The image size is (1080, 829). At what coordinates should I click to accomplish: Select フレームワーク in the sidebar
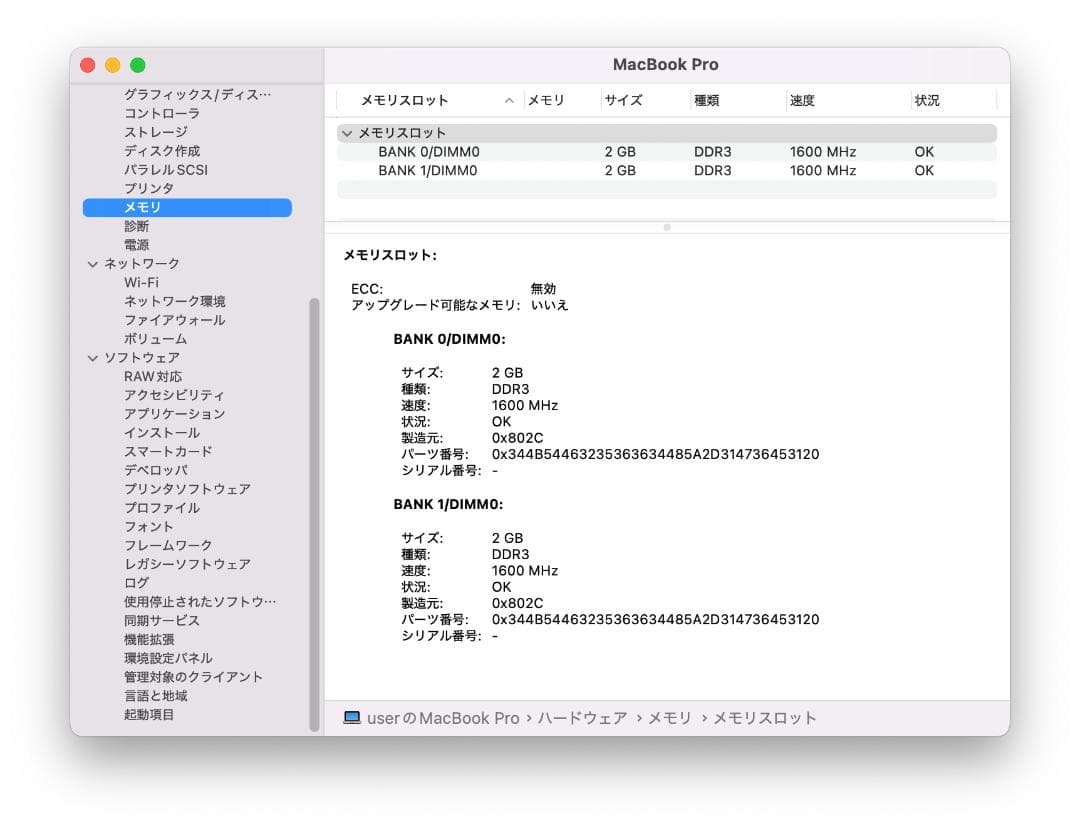168,545
